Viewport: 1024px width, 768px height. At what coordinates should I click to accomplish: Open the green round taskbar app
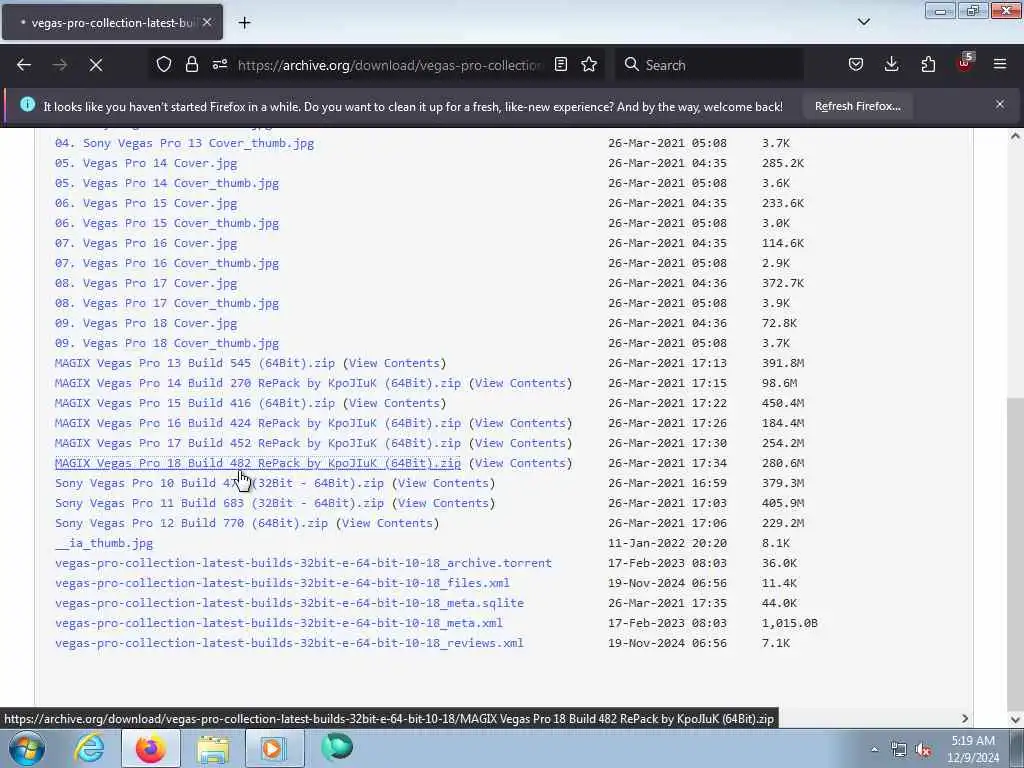point(337,747)
